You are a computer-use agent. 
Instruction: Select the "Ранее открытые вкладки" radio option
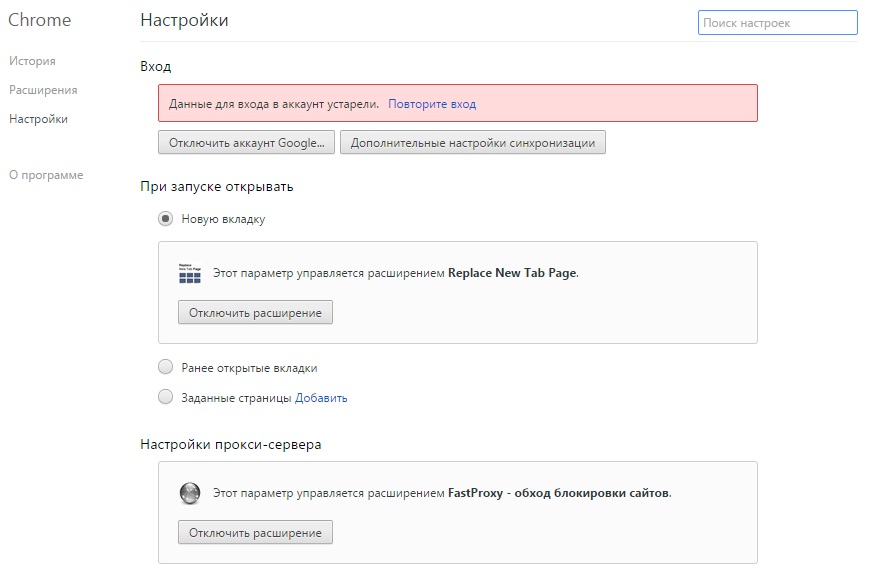click(x=166, y=367)
